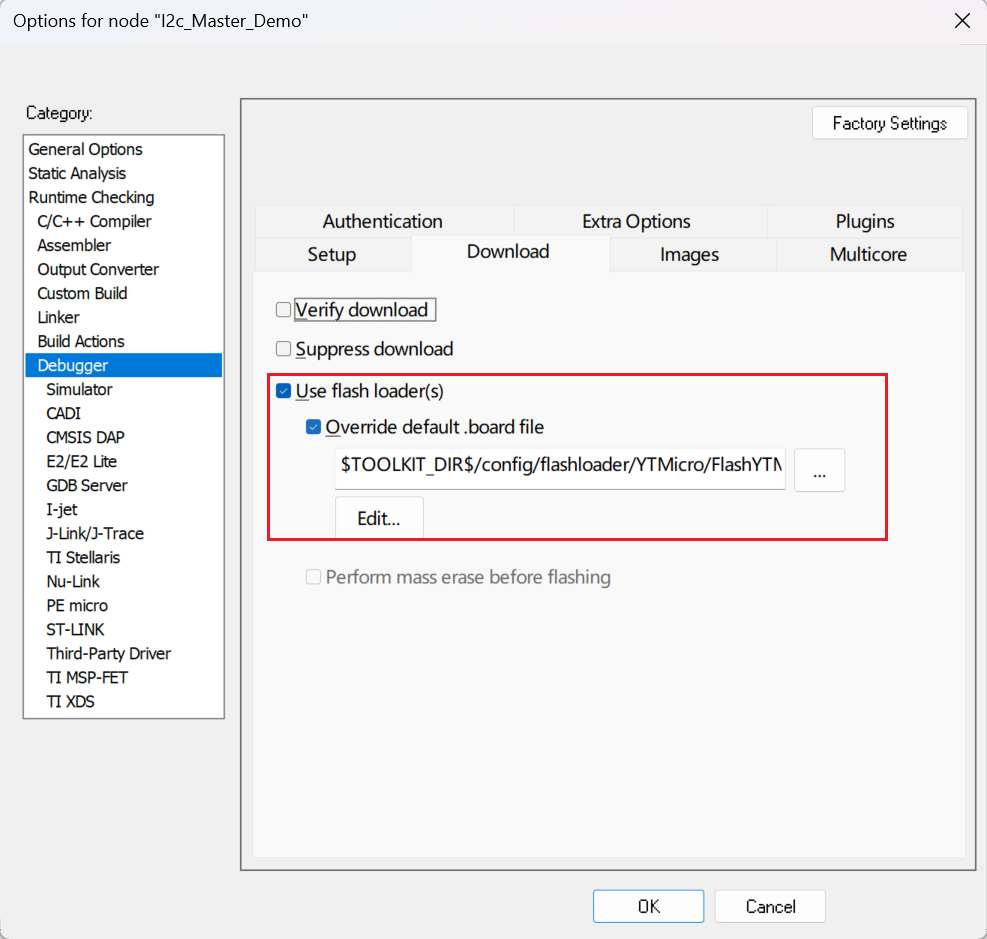Select General Options category

pos(85,149)
